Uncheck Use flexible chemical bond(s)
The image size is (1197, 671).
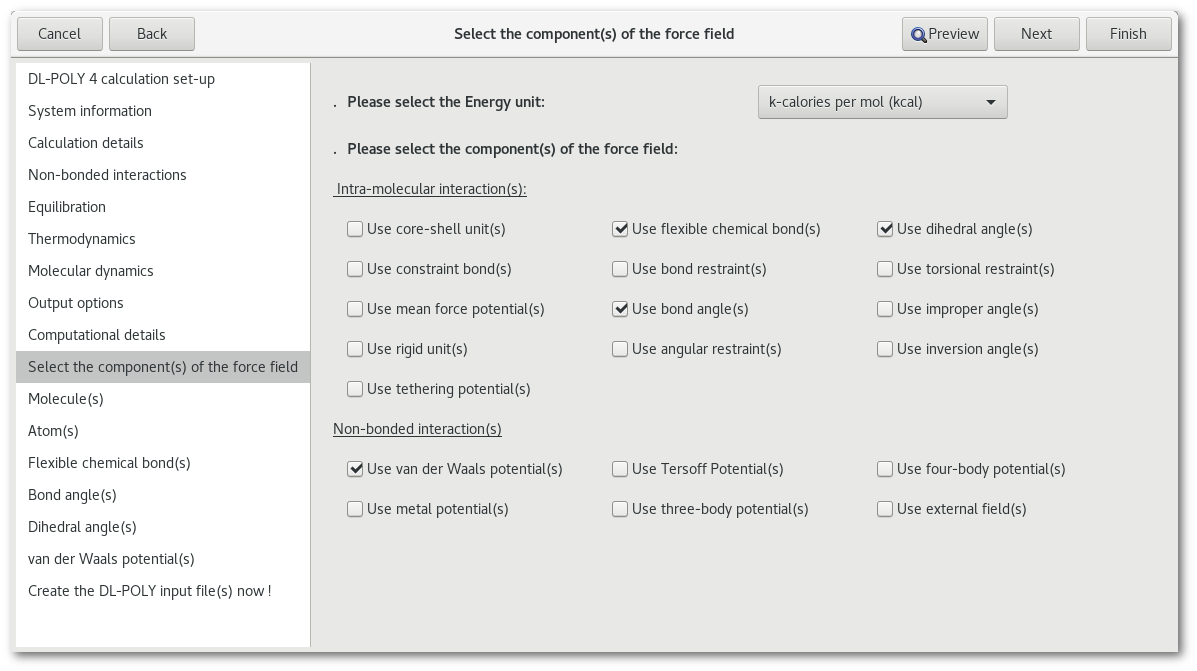coord(620,229)
